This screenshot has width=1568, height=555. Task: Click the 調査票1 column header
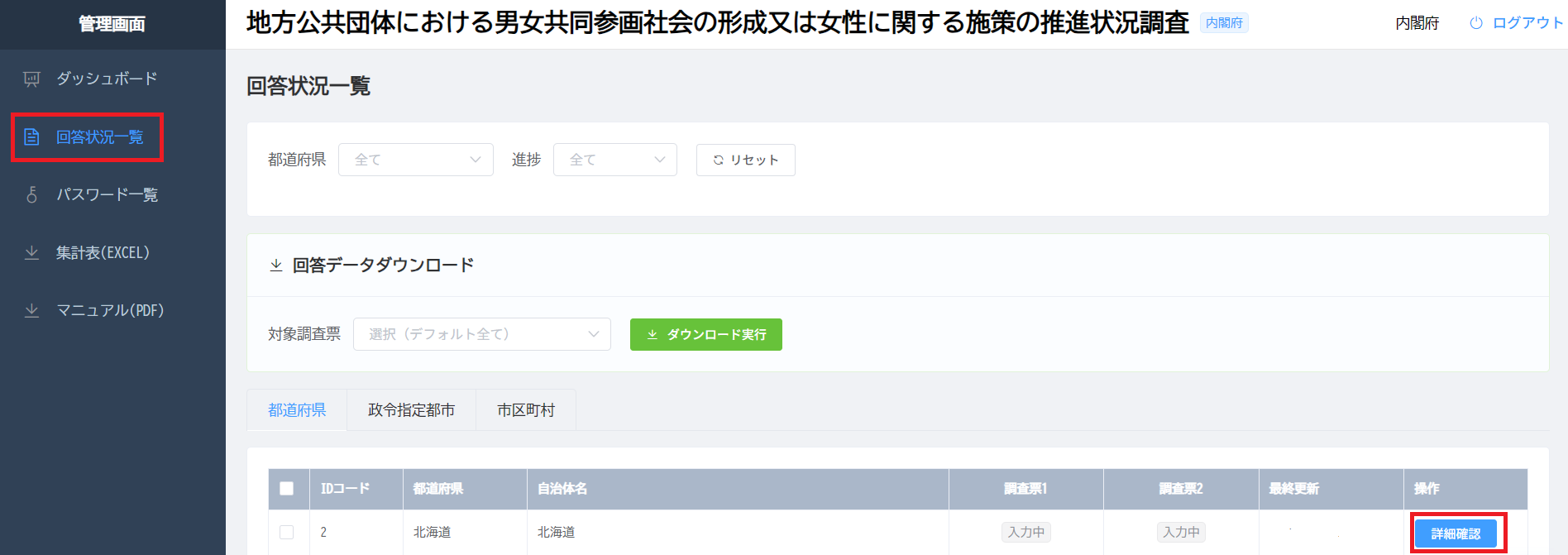[1025, 489]
